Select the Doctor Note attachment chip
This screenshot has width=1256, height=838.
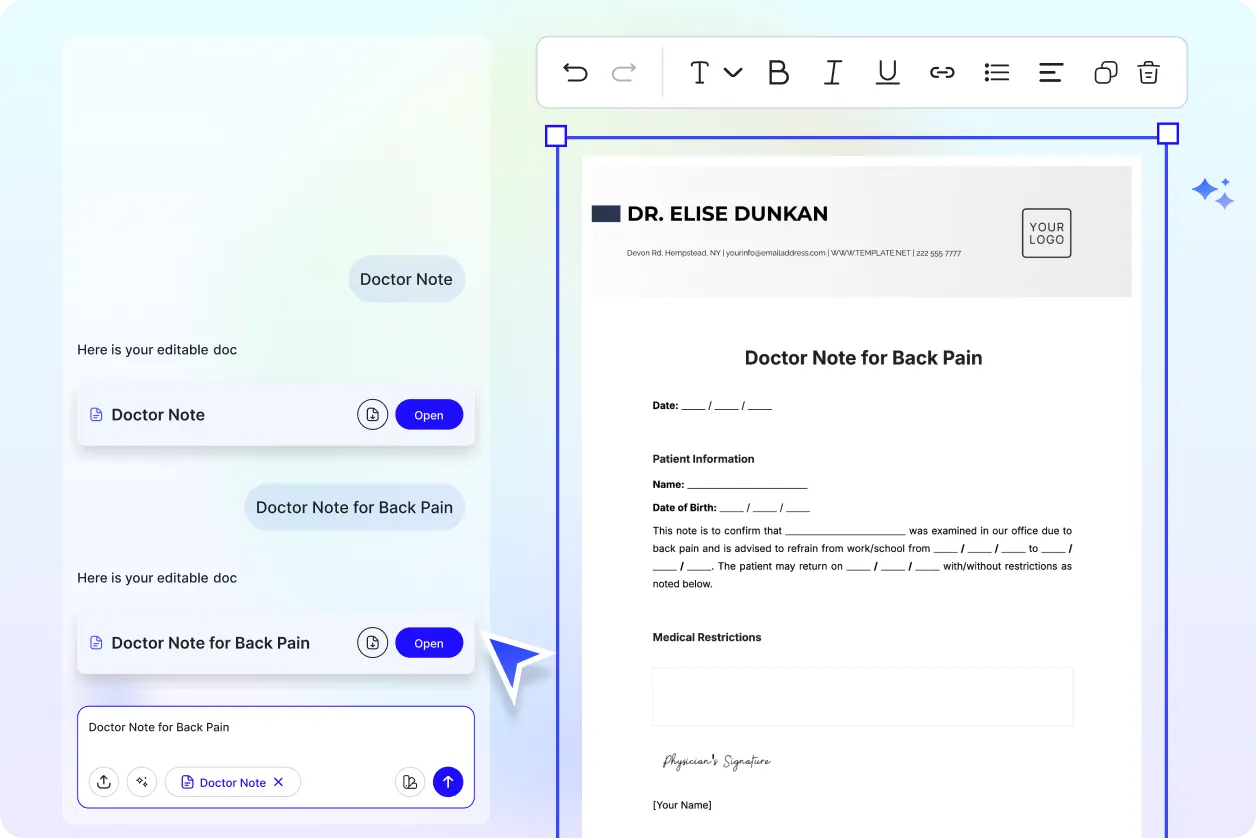click(x=233, y=782)
